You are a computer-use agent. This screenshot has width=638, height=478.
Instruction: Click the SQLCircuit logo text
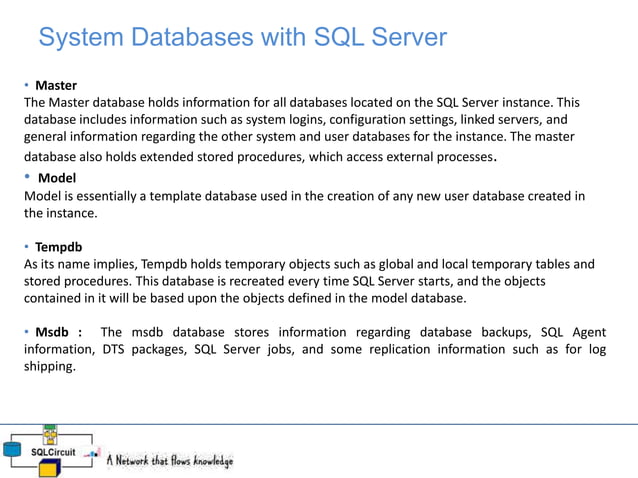[53, 452]
